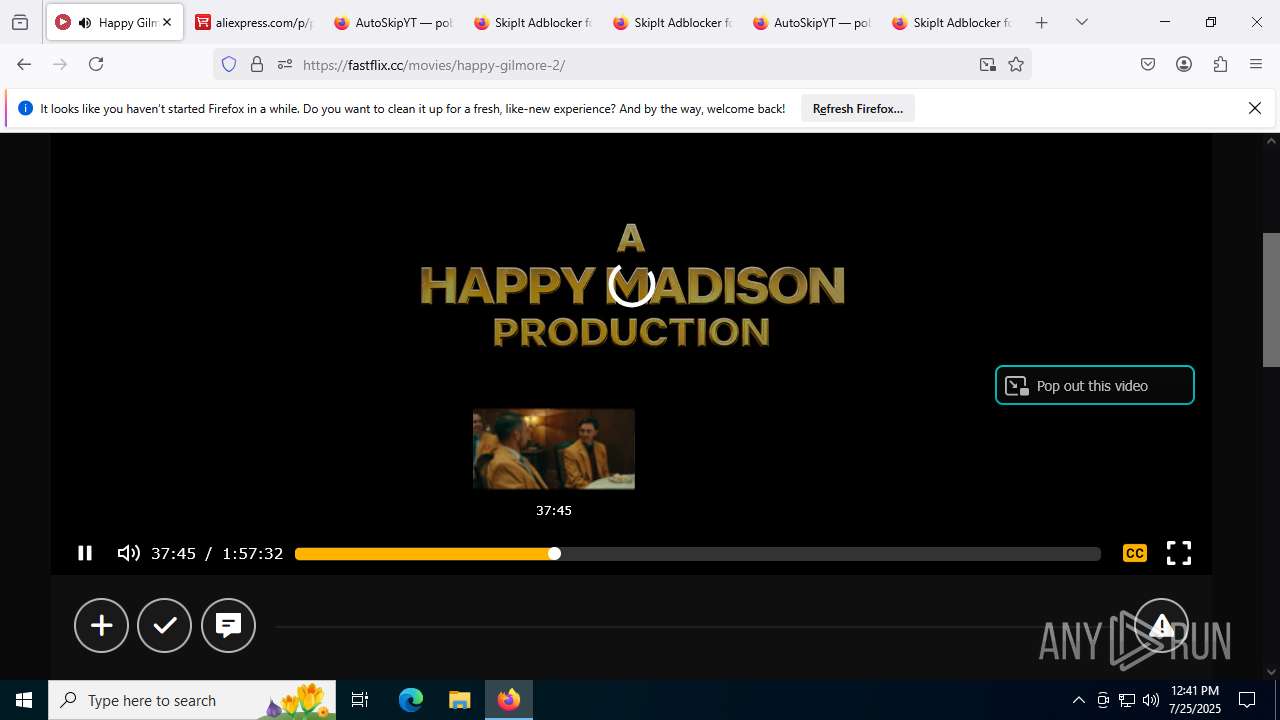Open the last SkipIt Adblocker tab

(951, 22)
